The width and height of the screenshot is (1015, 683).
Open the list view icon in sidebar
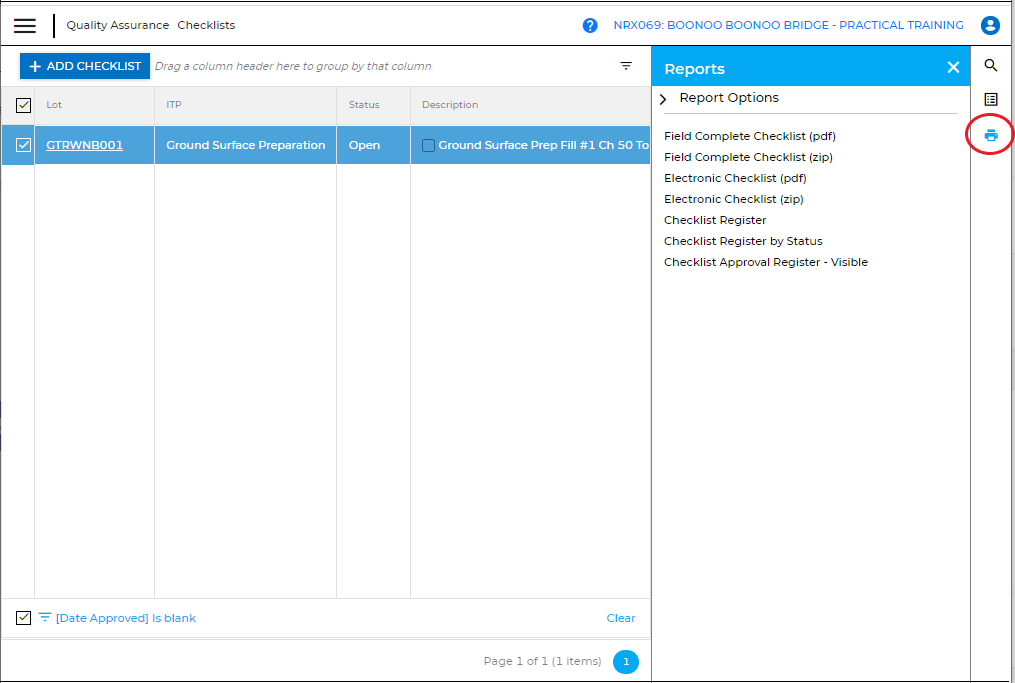[991, 100]
